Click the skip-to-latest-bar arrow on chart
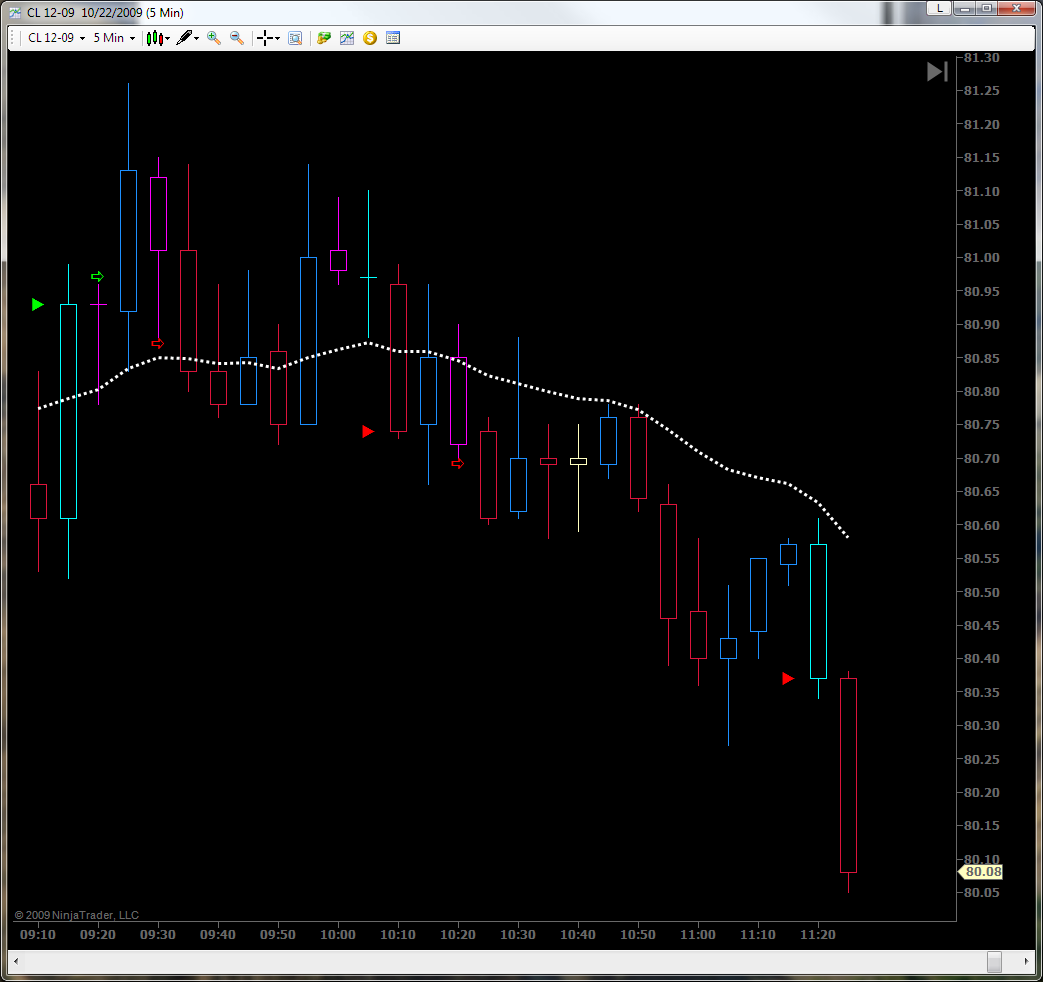 [937, 71]
